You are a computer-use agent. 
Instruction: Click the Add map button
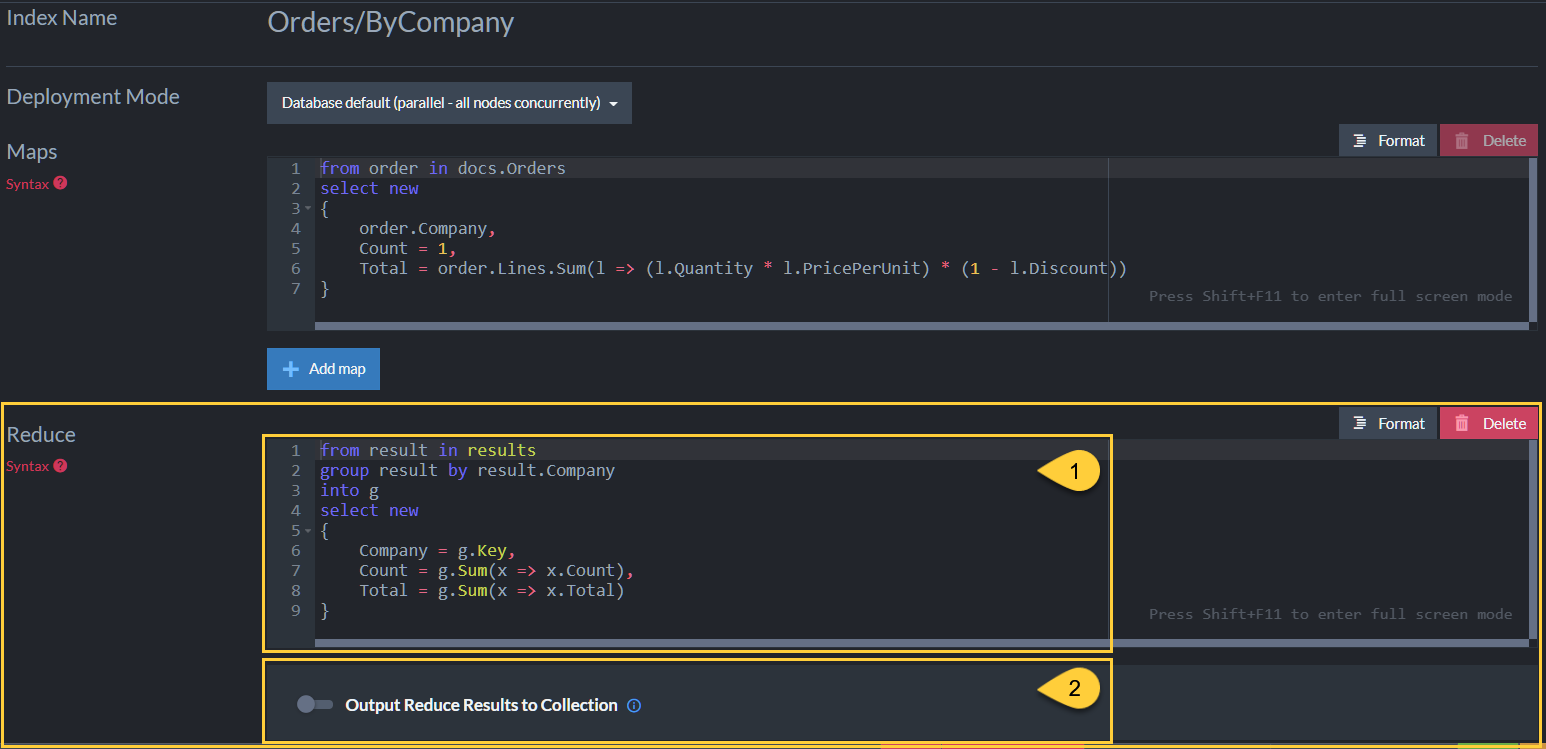(x=323, y=369)
